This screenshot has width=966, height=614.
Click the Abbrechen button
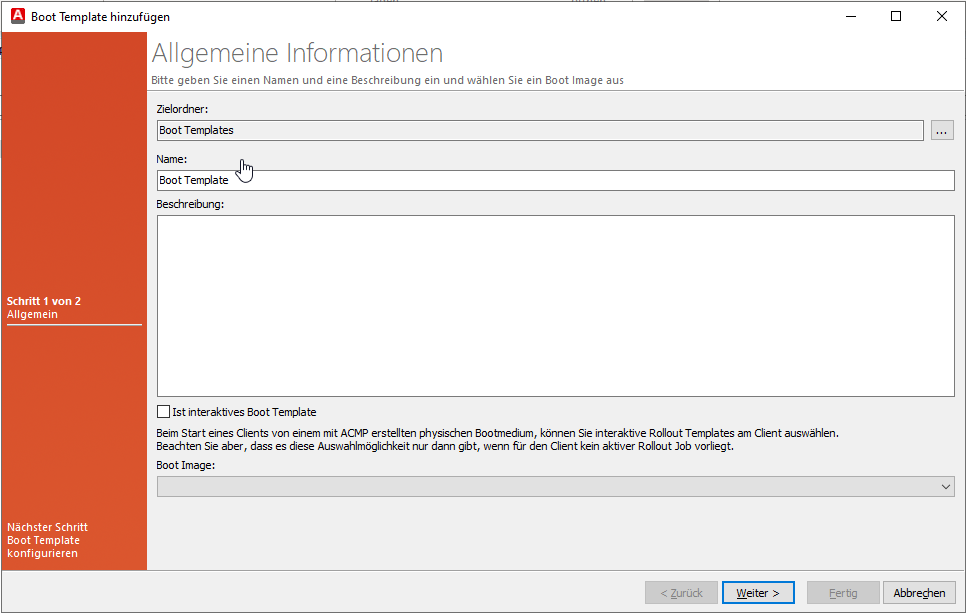pyautogui.click(x=919, y=593)
